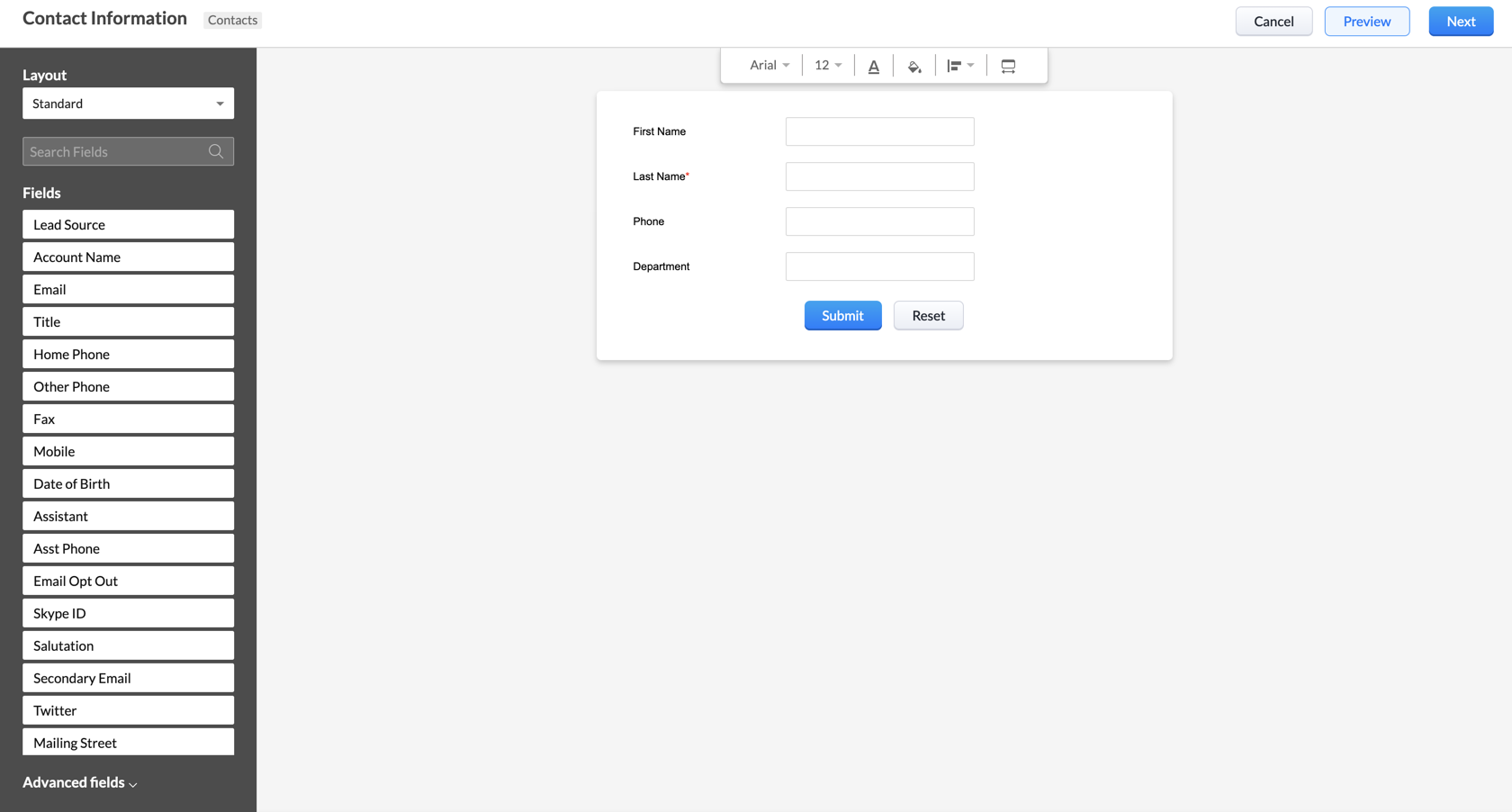Select the Lead Source field in the sidebar

tap(128, 224)
